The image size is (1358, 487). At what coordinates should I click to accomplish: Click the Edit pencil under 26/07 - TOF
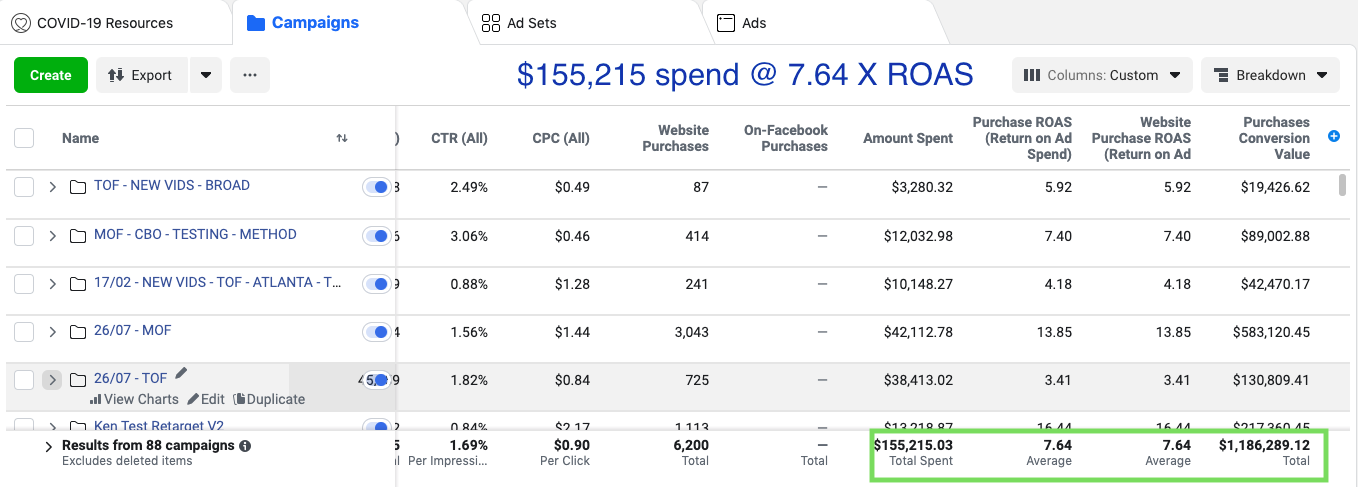tap(206, 399)
